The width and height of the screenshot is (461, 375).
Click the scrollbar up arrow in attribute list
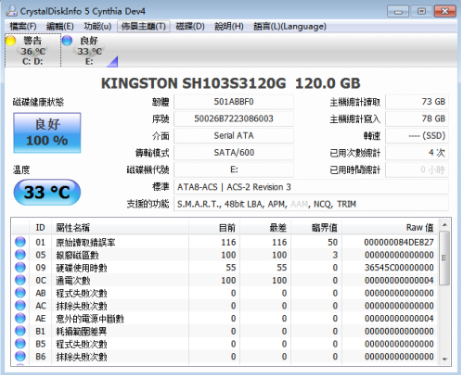click(444, 225)
